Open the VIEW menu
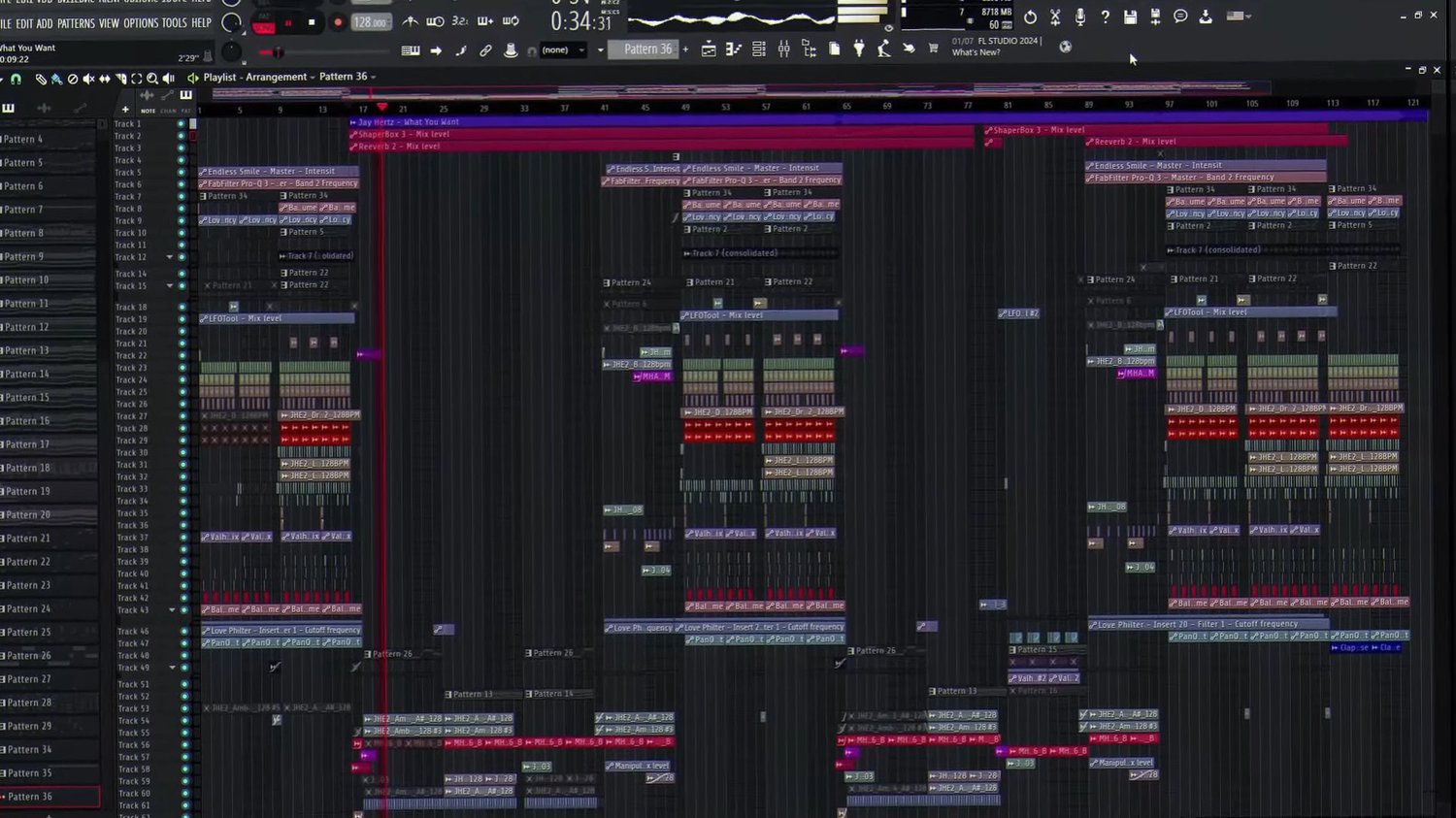Screen dimensions: 1456x818 (x=109, y=22)
